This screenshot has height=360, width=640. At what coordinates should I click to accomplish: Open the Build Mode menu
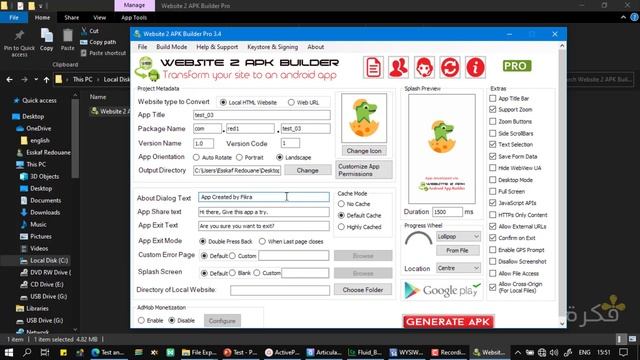171,47
